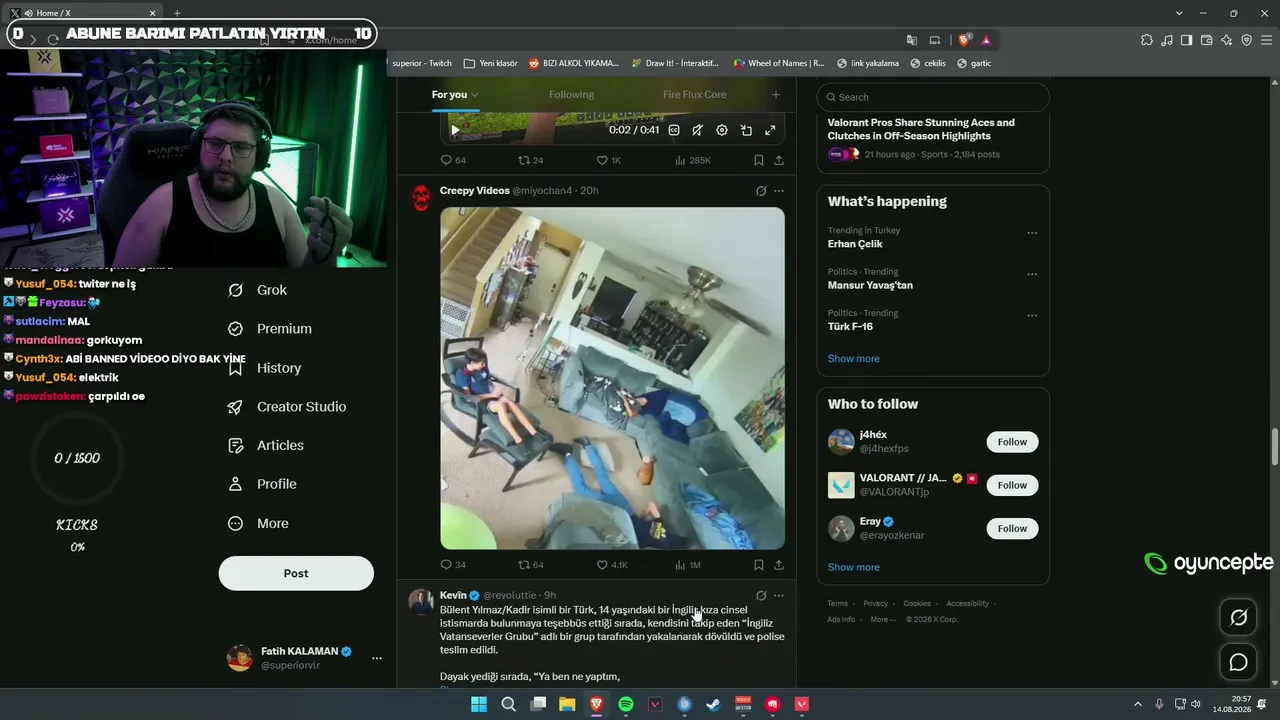
Task: Open the floating Grok button
Action: click(1238, 617)
